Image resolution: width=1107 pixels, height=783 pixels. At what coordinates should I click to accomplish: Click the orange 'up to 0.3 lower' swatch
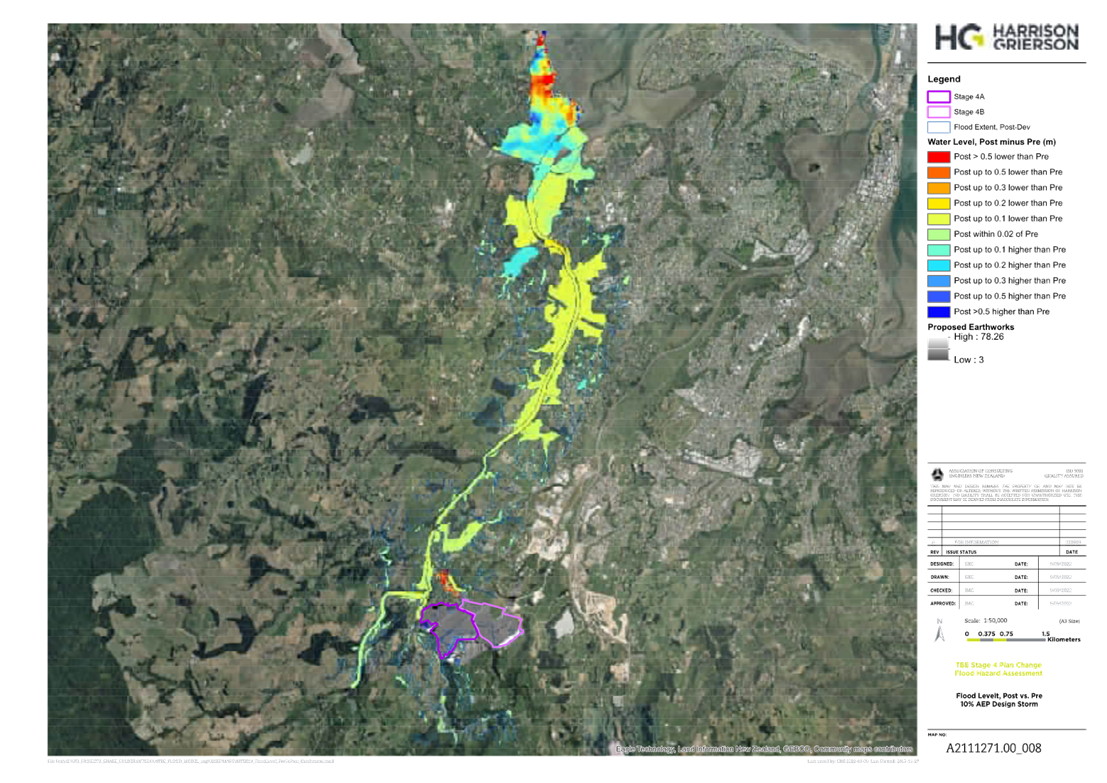coord(939,188)
